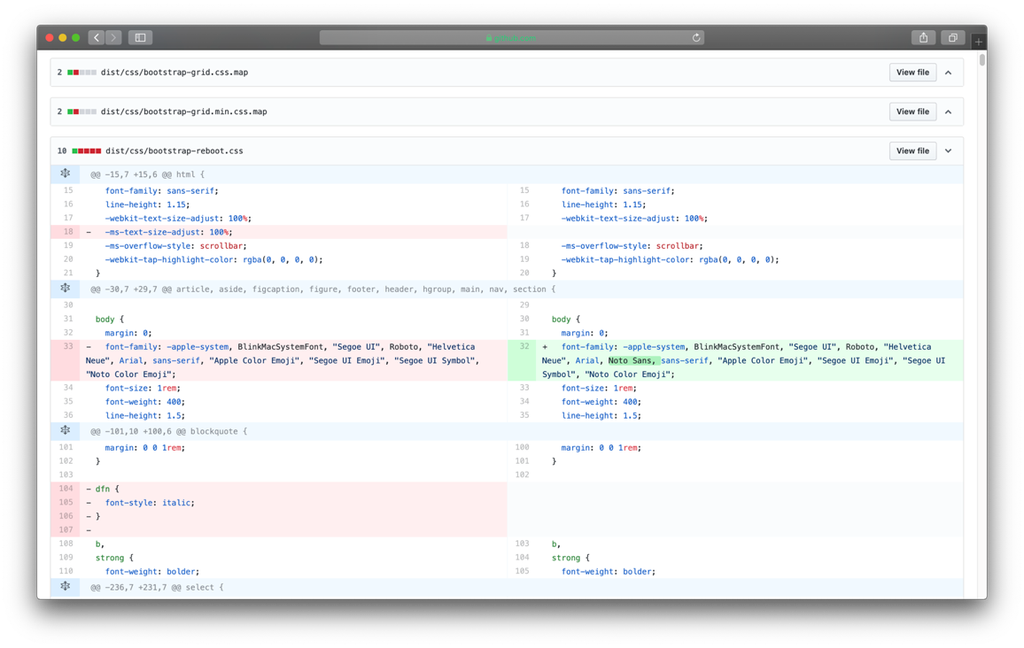
Task: Toggle the Safari sidebar button
Action: click(140, 38)
